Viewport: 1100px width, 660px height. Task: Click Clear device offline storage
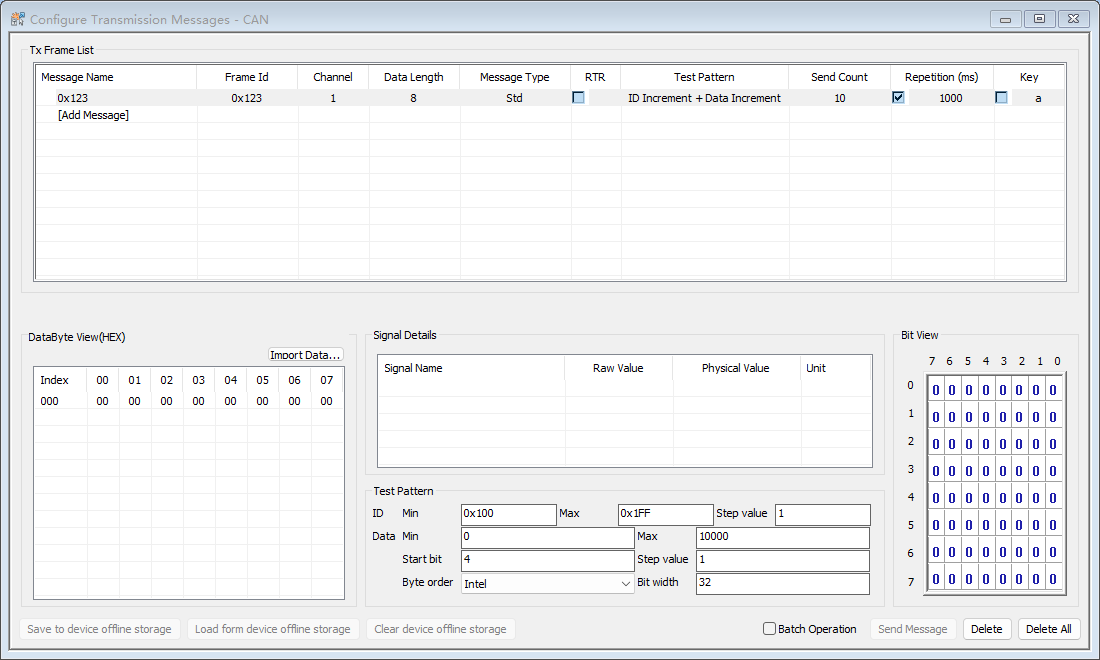click(441, 629)
